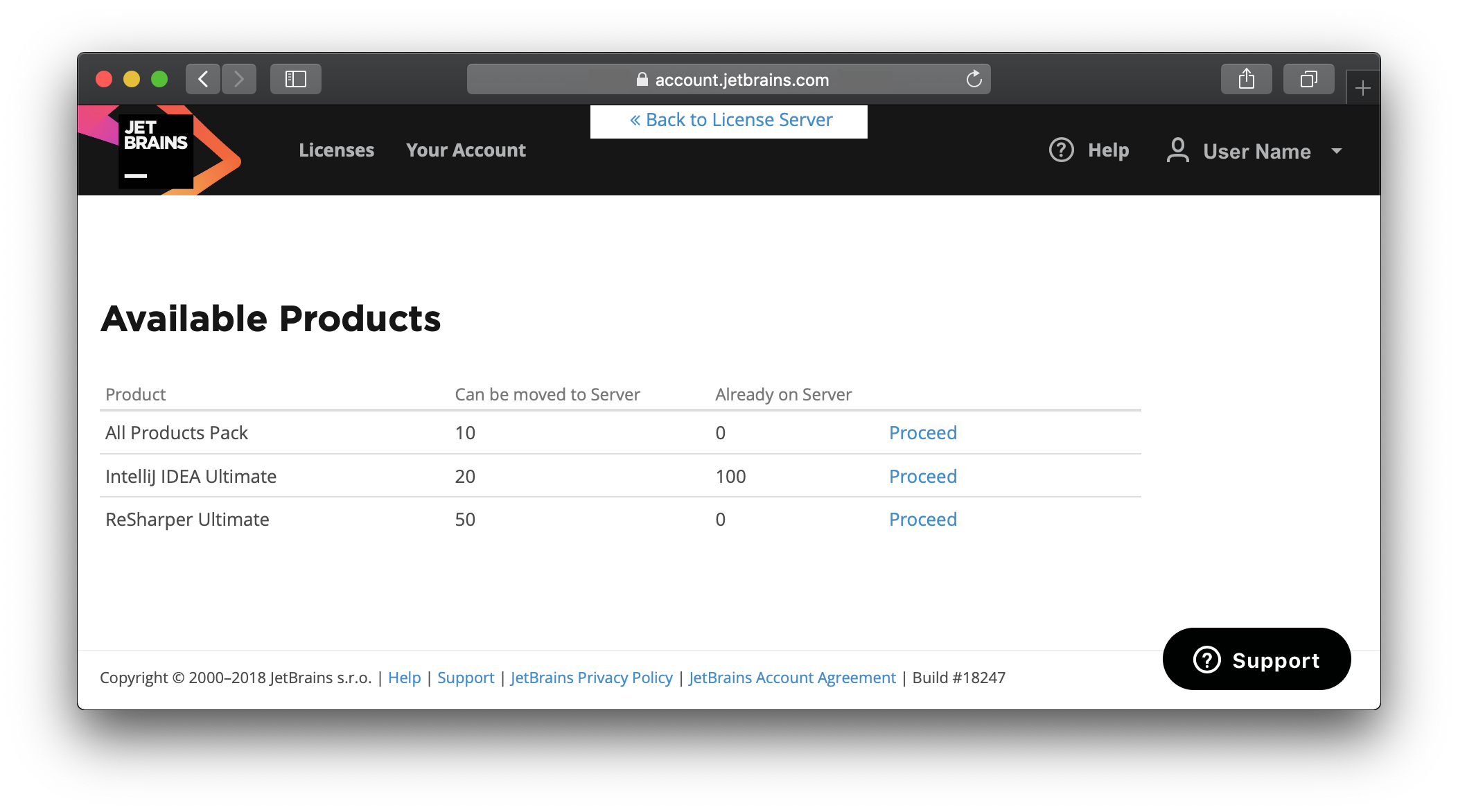Click Proceed for All Products Pack
1458x812 pixels.
pyautogui.click(x=921, y=432)
